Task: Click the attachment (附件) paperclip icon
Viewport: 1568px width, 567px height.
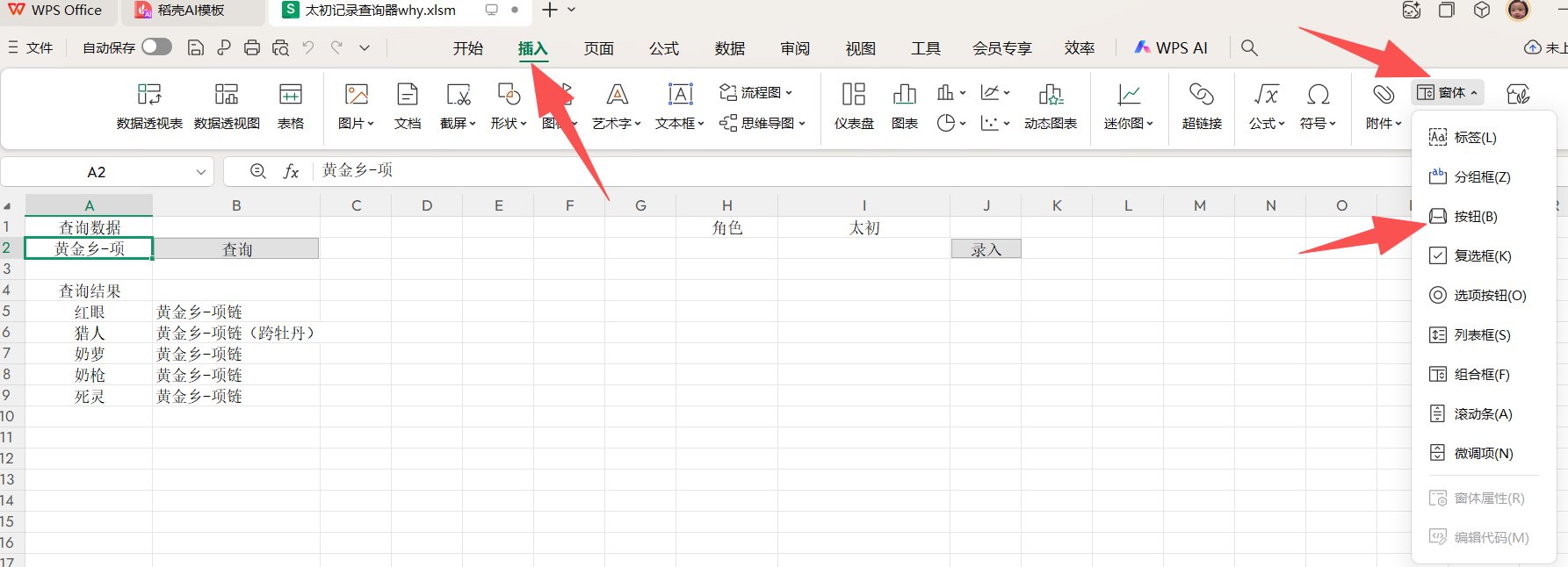Action: pos(1384,94)
